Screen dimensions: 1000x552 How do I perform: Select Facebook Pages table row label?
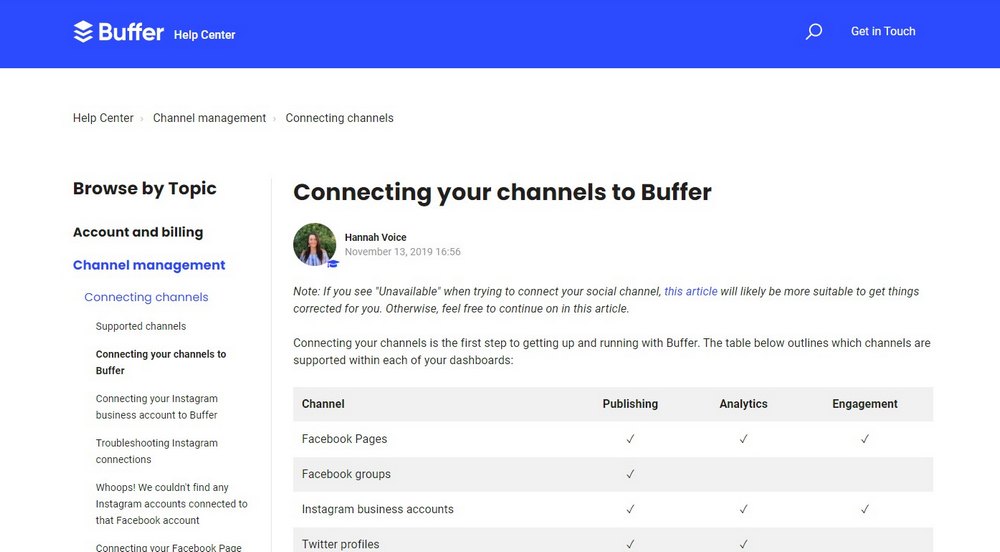pyautogui.click(x=344, y=439)
